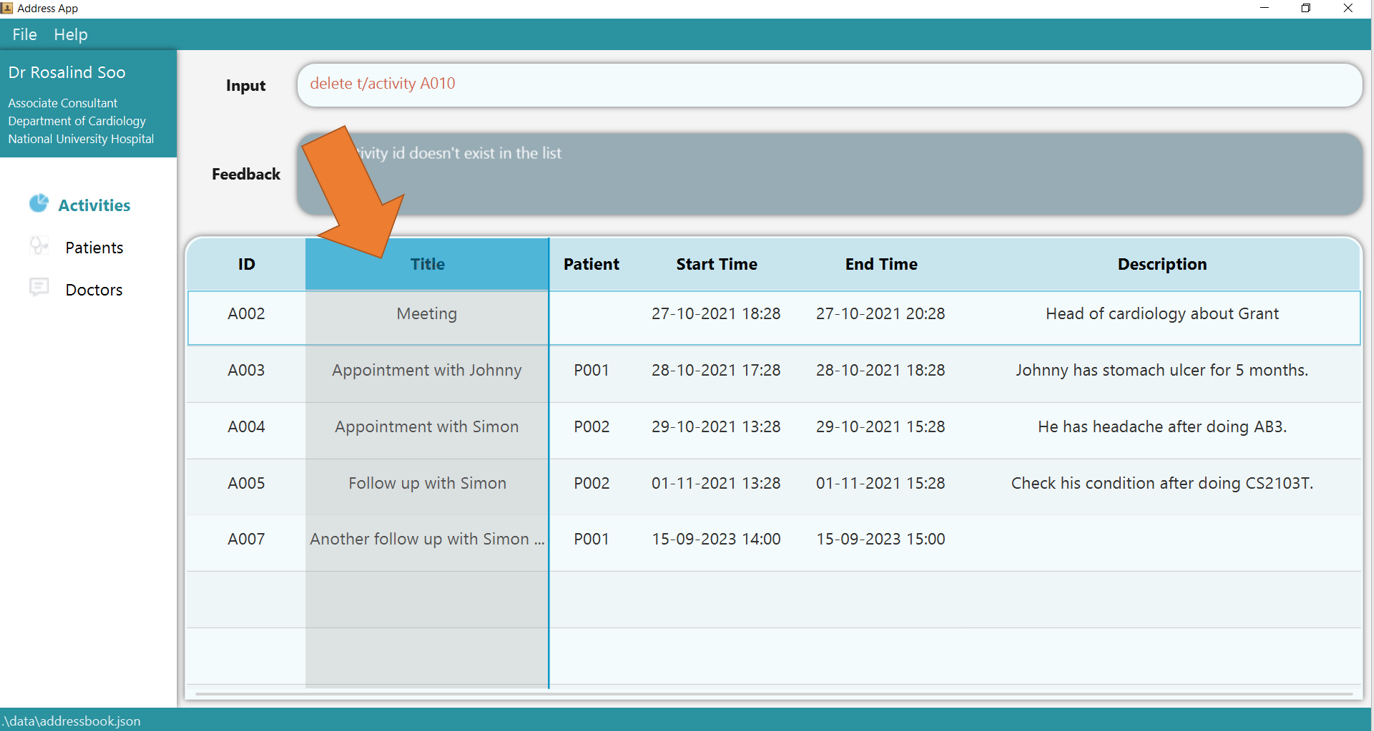Click the Address App title bar icon
This screenshot has width=1374, height=731.
coord(7,8)
